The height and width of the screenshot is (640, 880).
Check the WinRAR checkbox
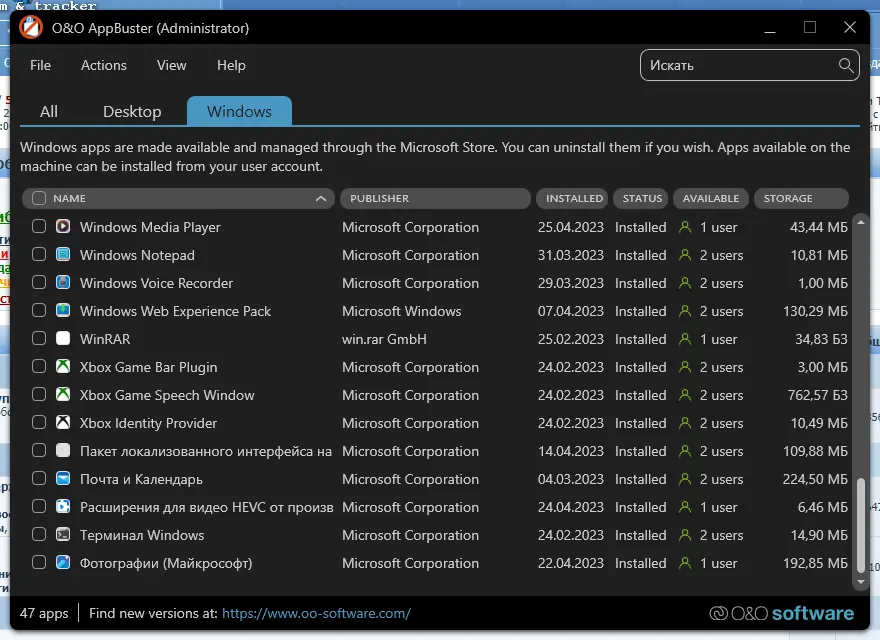(39, 339)
